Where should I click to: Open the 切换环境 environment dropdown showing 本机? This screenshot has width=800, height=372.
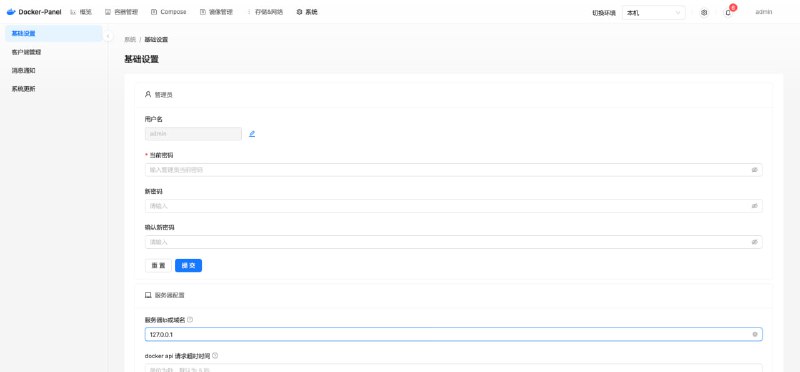[654, 13]
